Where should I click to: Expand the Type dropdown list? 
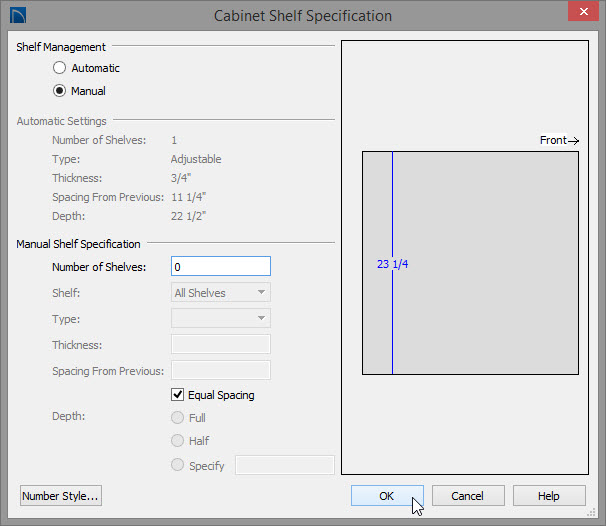click(221, 318)
